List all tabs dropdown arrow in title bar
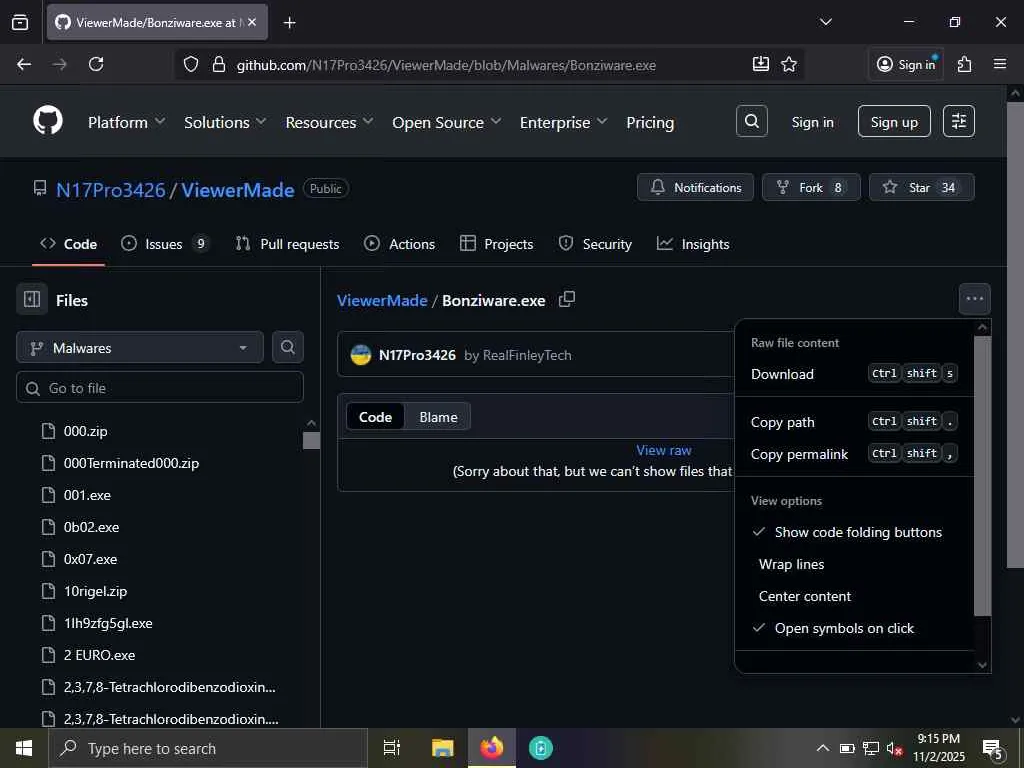Image resolution: width=1024 pixels, height=768 pixels. tap(825, 23)
